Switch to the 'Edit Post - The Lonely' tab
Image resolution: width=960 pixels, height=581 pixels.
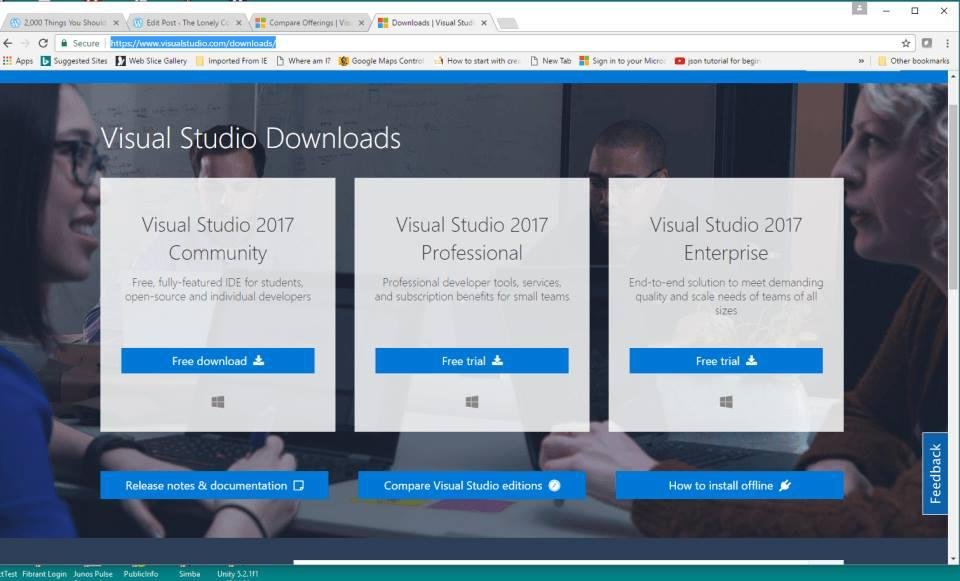[187, 23]
